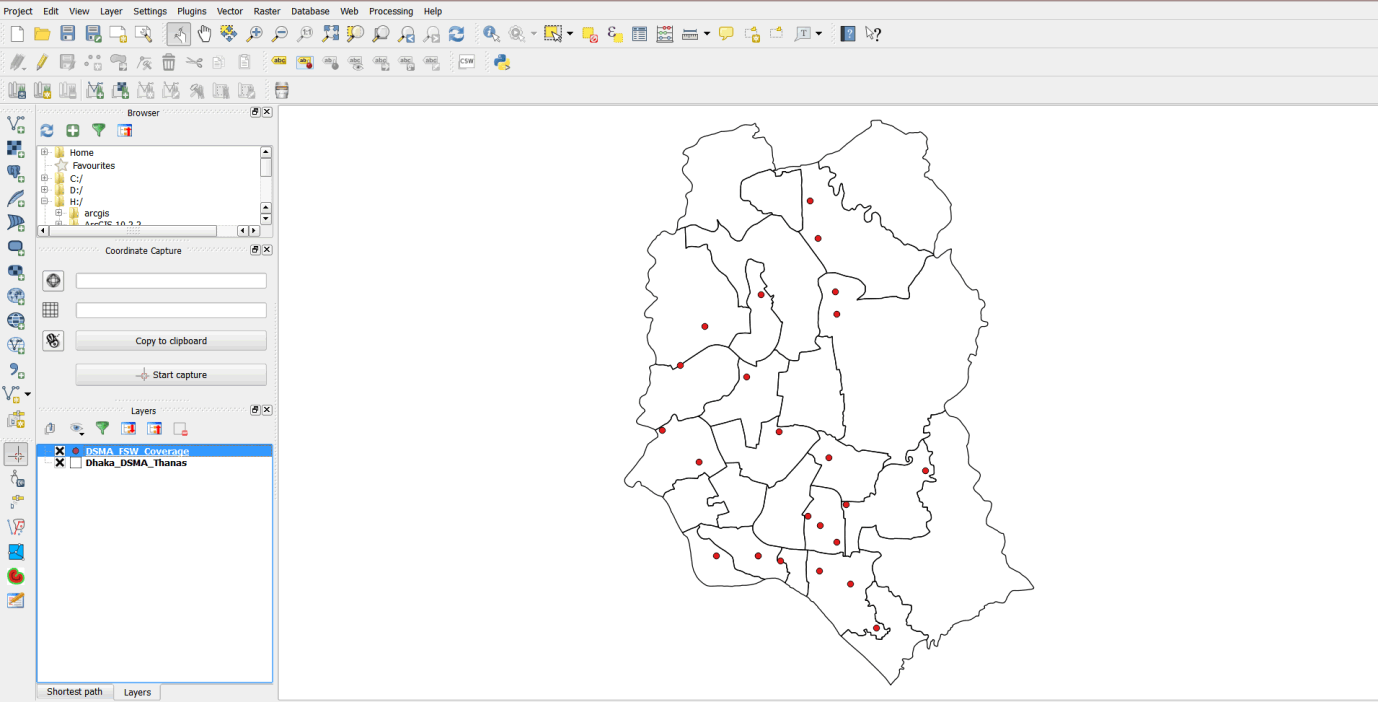Select Favourites in the Browser tree
This screenshot has width=1378, height=702.
[94, 166]
